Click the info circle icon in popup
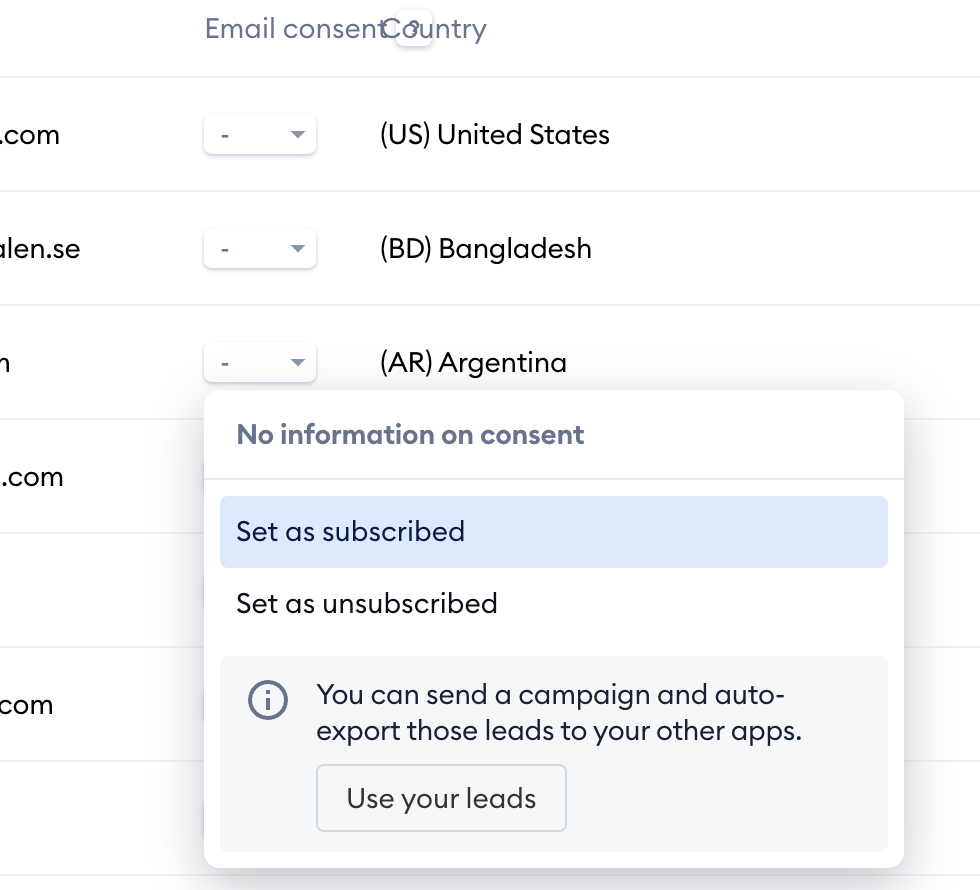This screenshot has height=890, width=980. tap(268, 700)
